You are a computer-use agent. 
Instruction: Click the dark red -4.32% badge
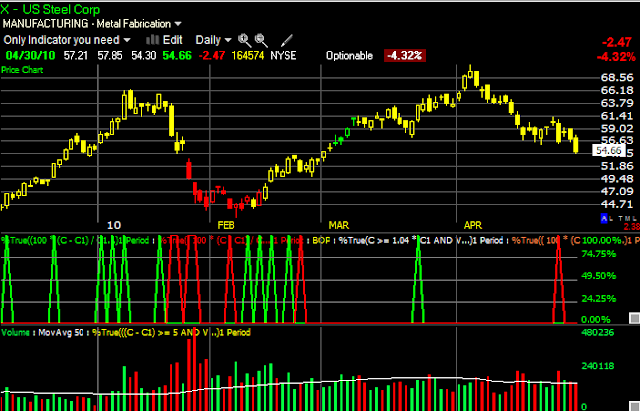tap(404, 56)
